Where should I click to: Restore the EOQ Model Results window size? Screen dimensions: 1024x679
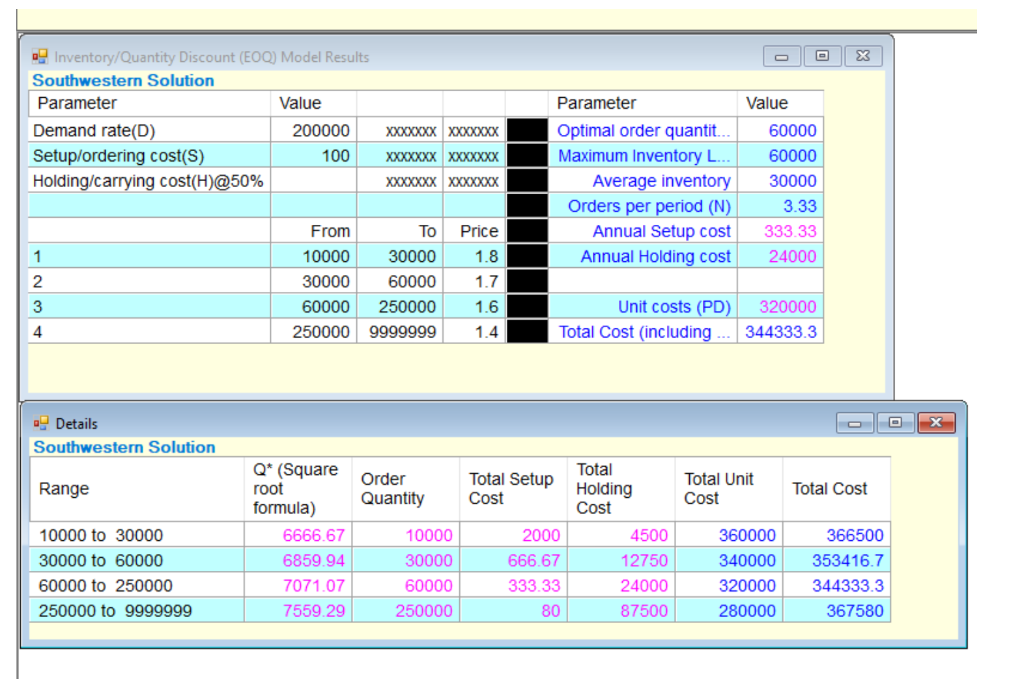(822, 57)
